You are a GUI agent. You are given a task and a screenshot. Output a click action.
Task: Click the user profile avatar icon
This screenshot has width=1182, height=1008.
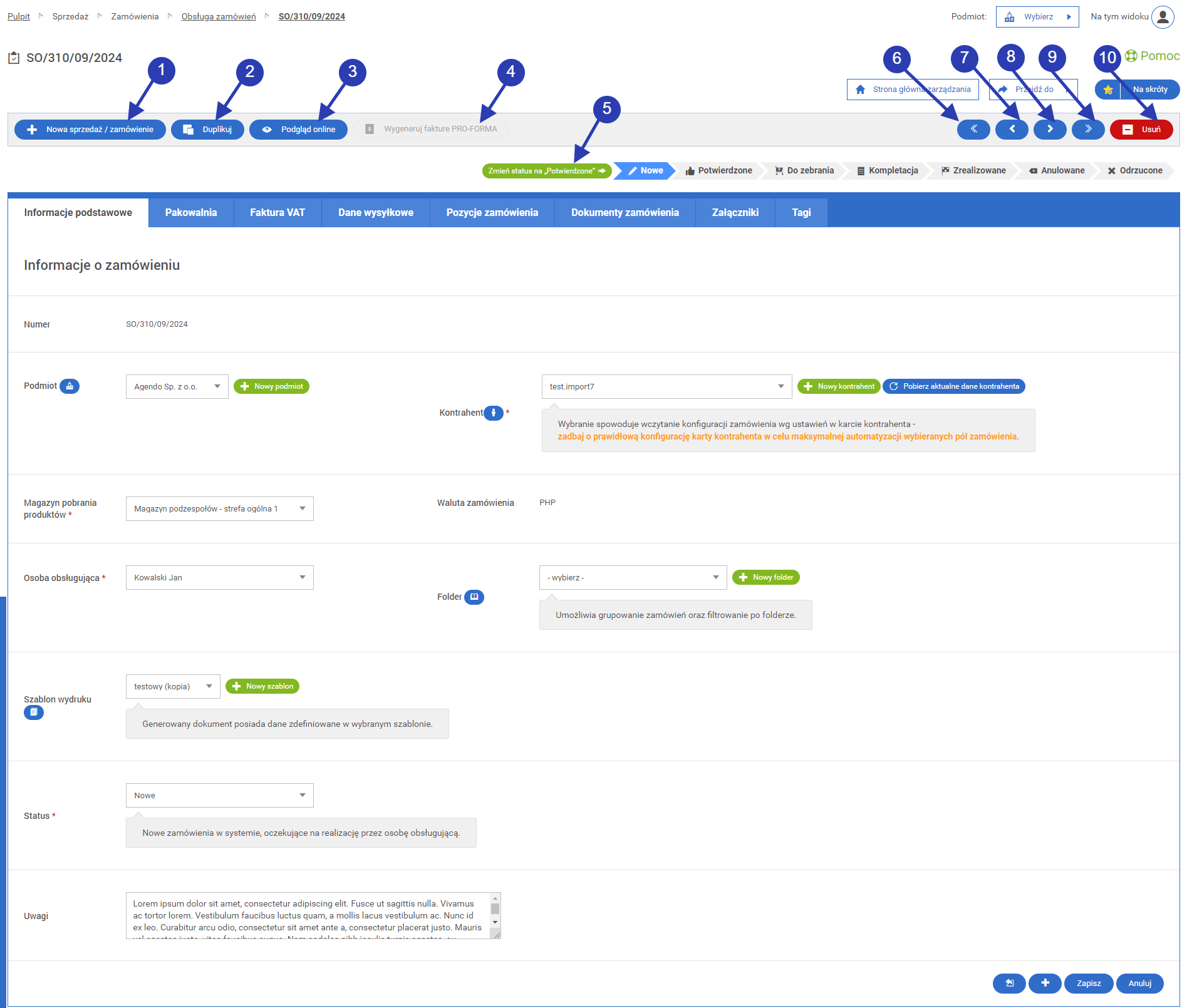[x=1163, y=17]
